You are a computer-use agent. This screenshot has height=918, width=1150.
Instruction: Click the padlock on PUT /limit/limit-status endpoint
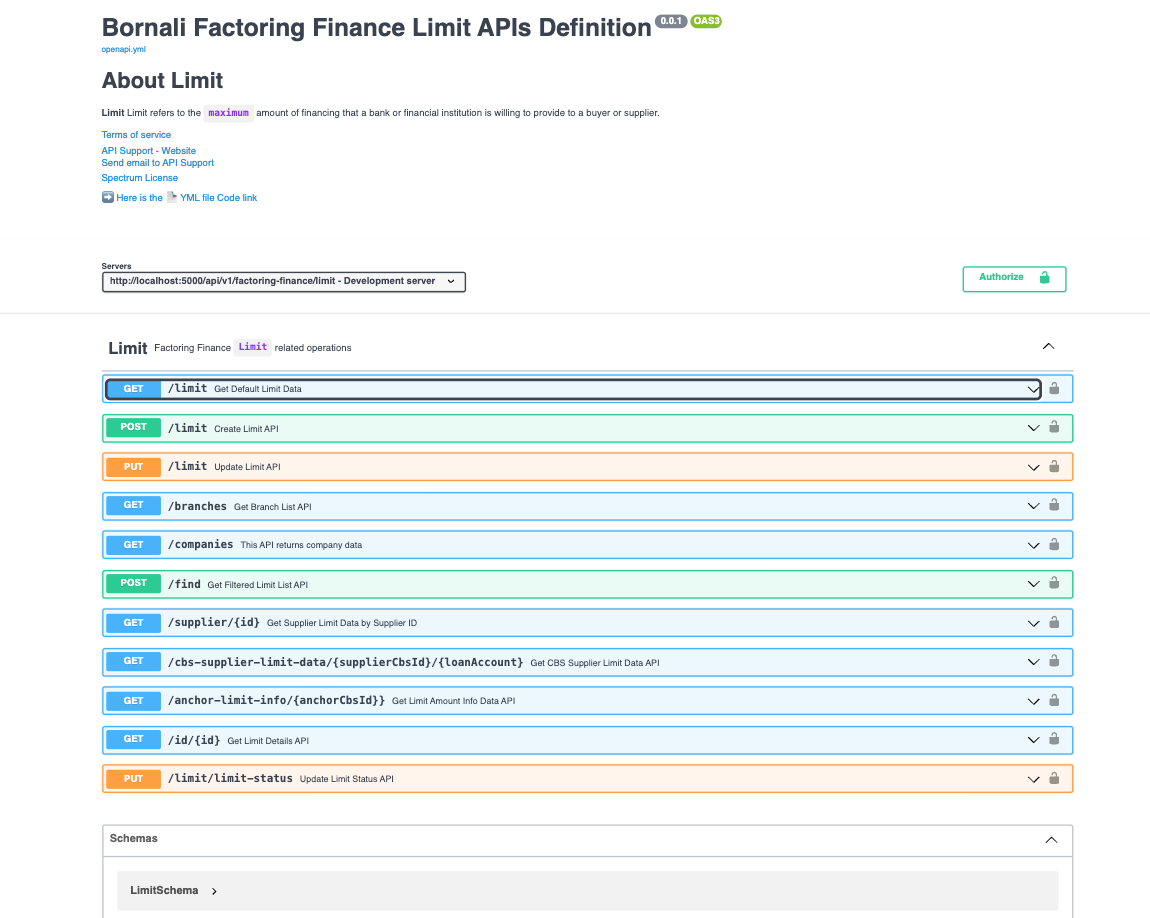tap(1054, 778)
